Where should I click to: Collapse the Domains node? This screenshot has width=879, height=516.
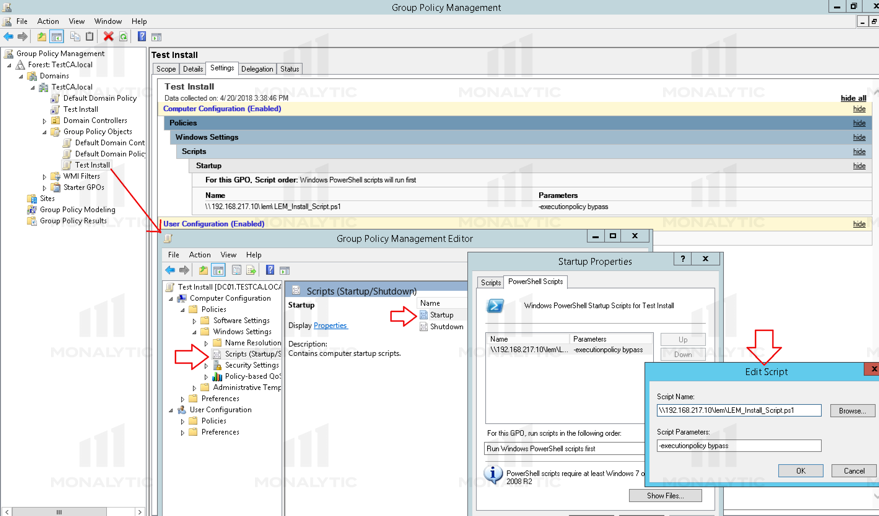coord(21,76)
